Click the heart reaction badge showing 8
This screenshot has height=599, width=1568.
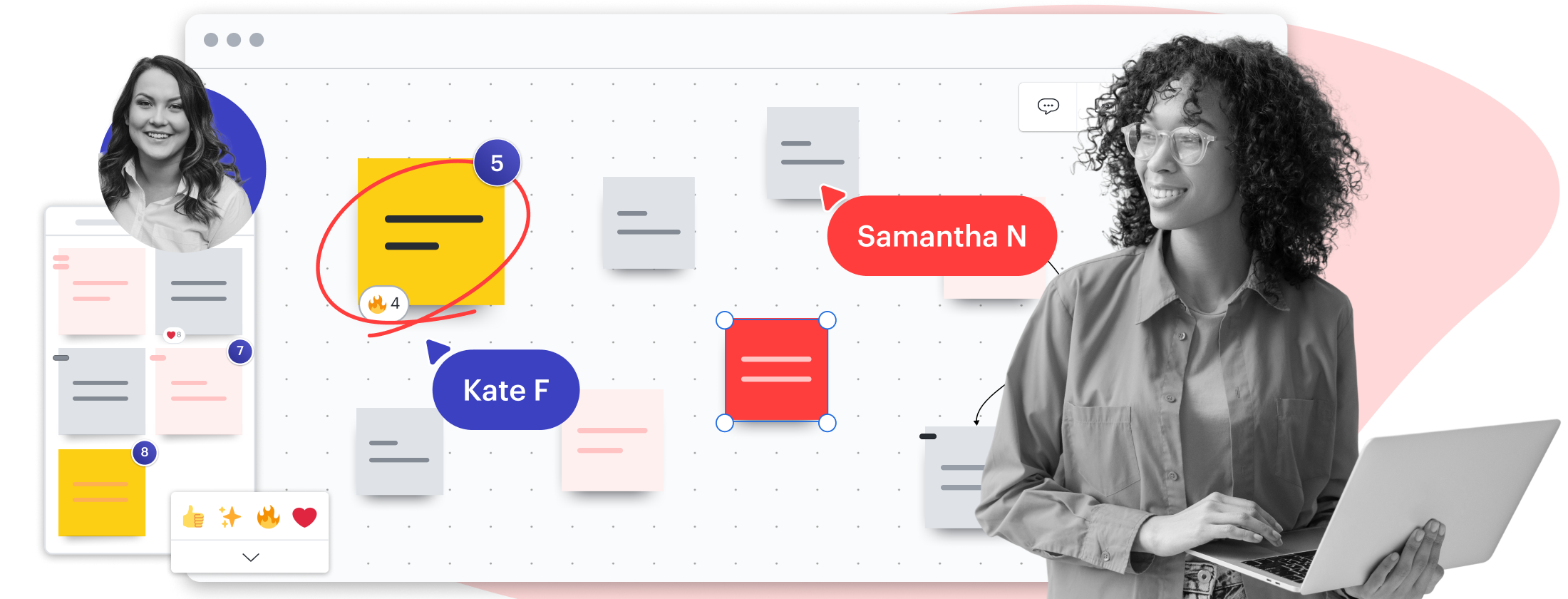tap(174, 334)
